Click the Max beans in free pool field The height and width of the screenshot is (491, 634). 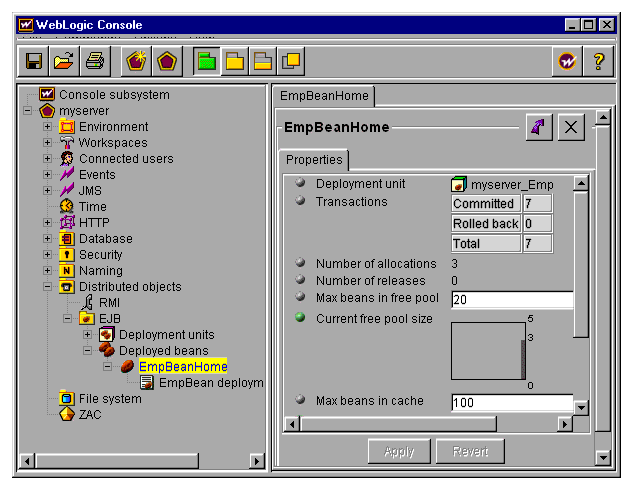pyautogui.click(x=512, y=300)
